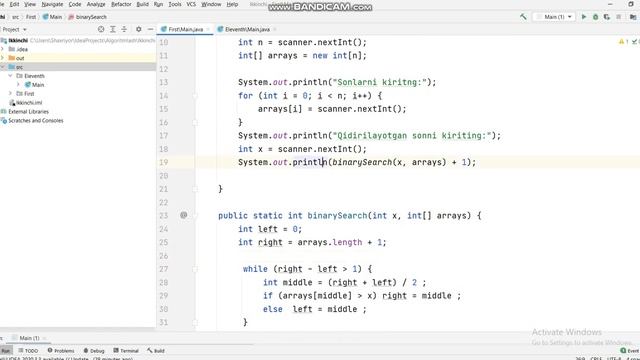640x360 pixels.
Task: Click the binarySearch method breadcrumb
Action: point(88,17)
